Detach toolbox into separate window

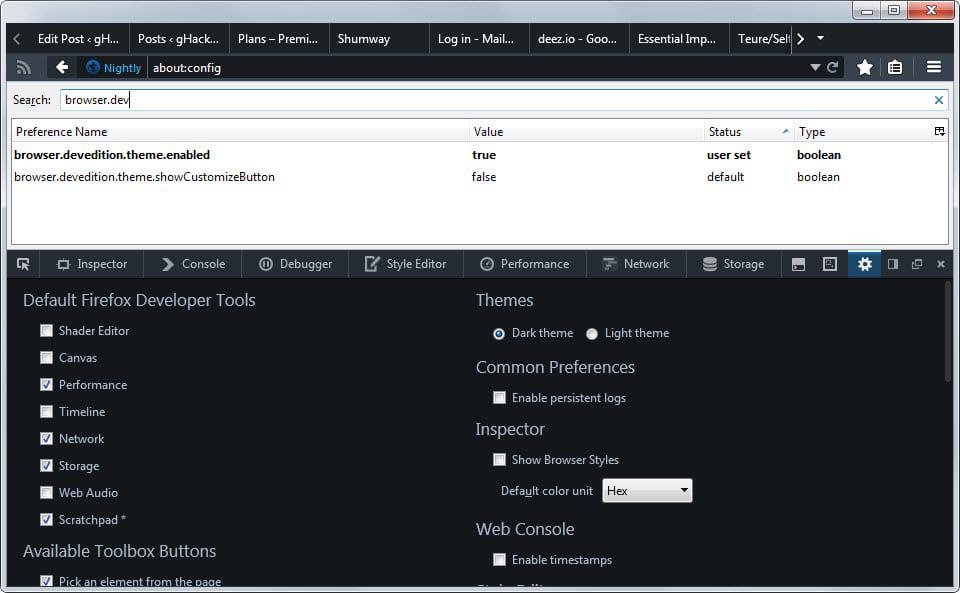click(x=917, y=264)
